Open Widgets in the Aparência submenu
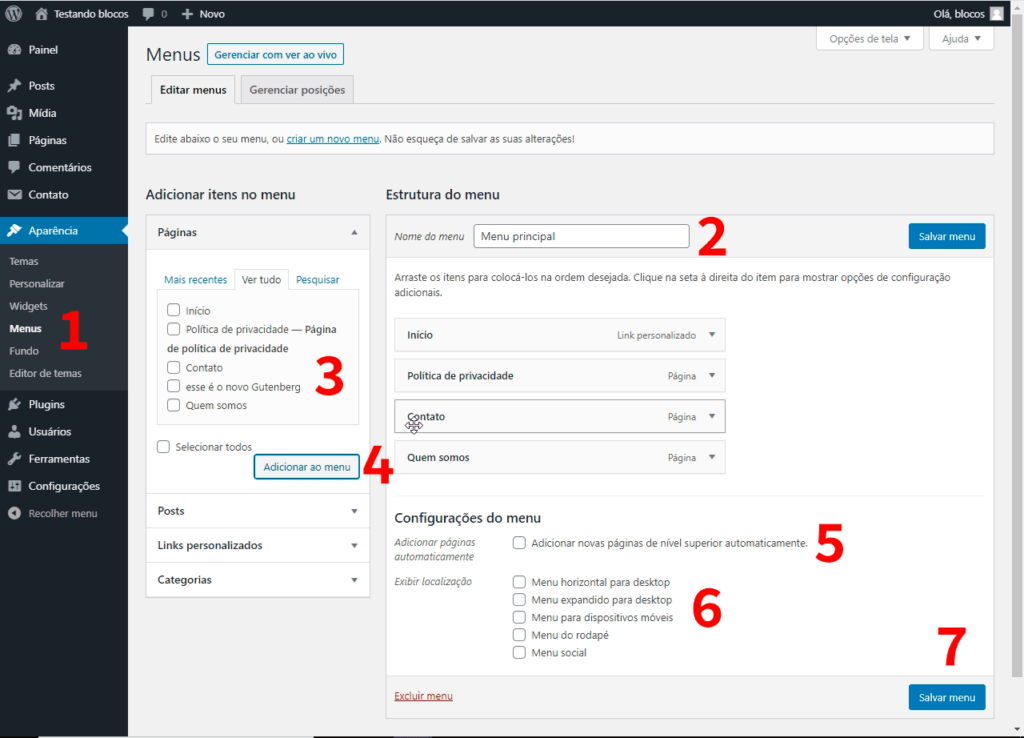Image resolution: width=1024 pixels, height=738 pixels. (28, 306)
